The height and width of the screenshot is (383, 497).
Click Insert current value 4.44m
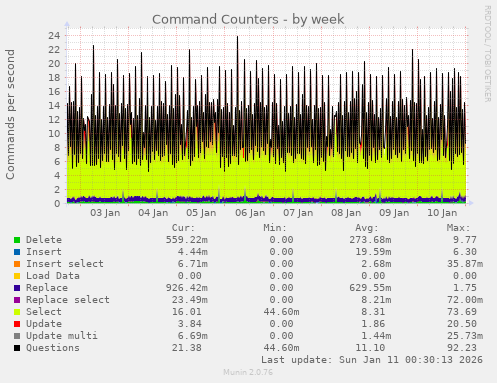pos(193,252)
